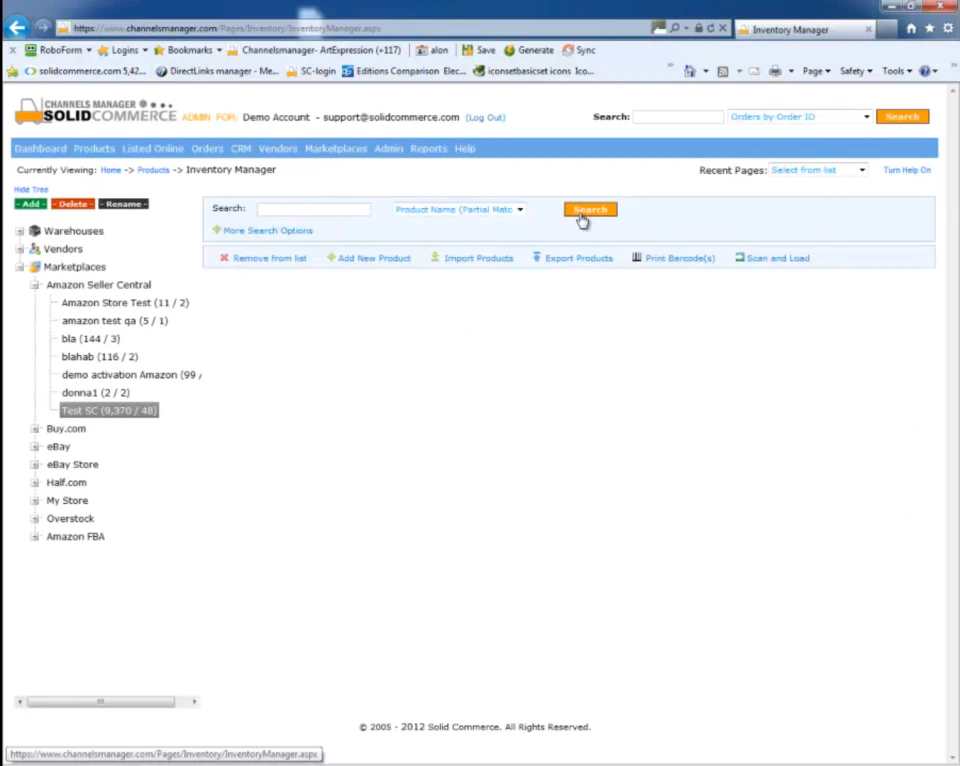
Task: Click the Delete button above the tree
Action: (72, 204)
